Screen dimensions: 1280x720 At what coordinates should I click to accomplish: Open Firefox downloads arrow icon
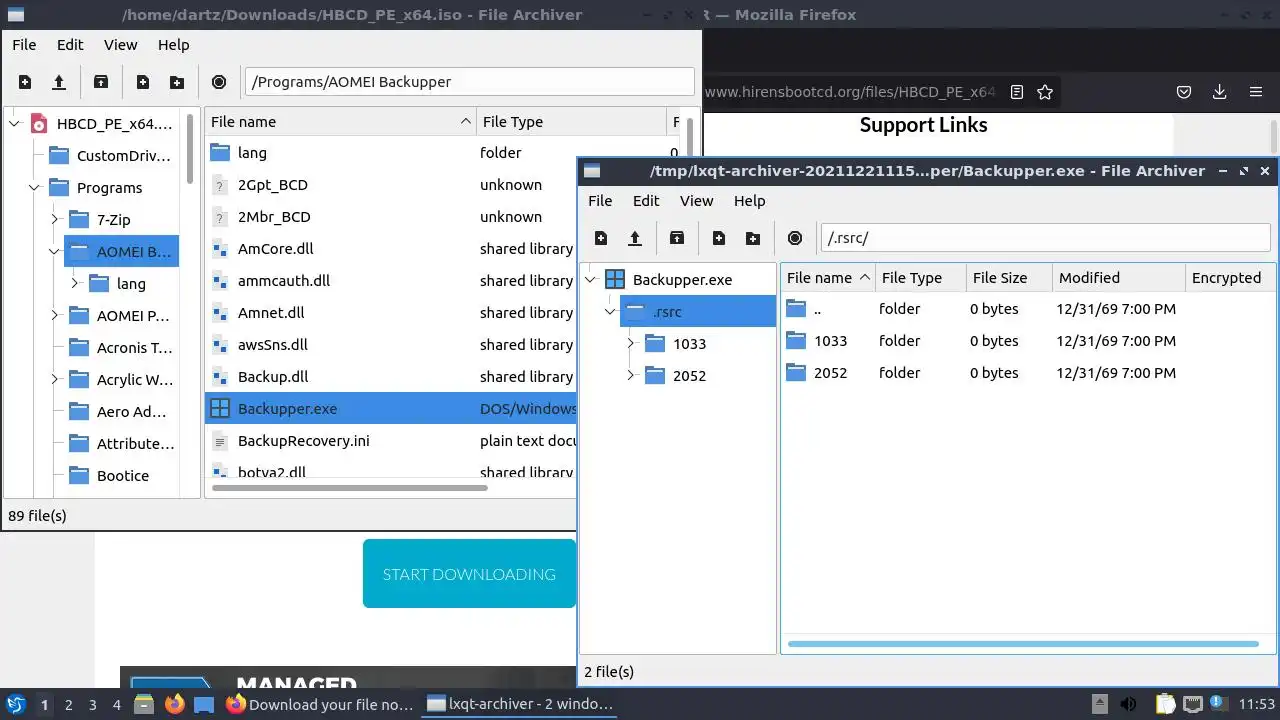click(1220, 92)
